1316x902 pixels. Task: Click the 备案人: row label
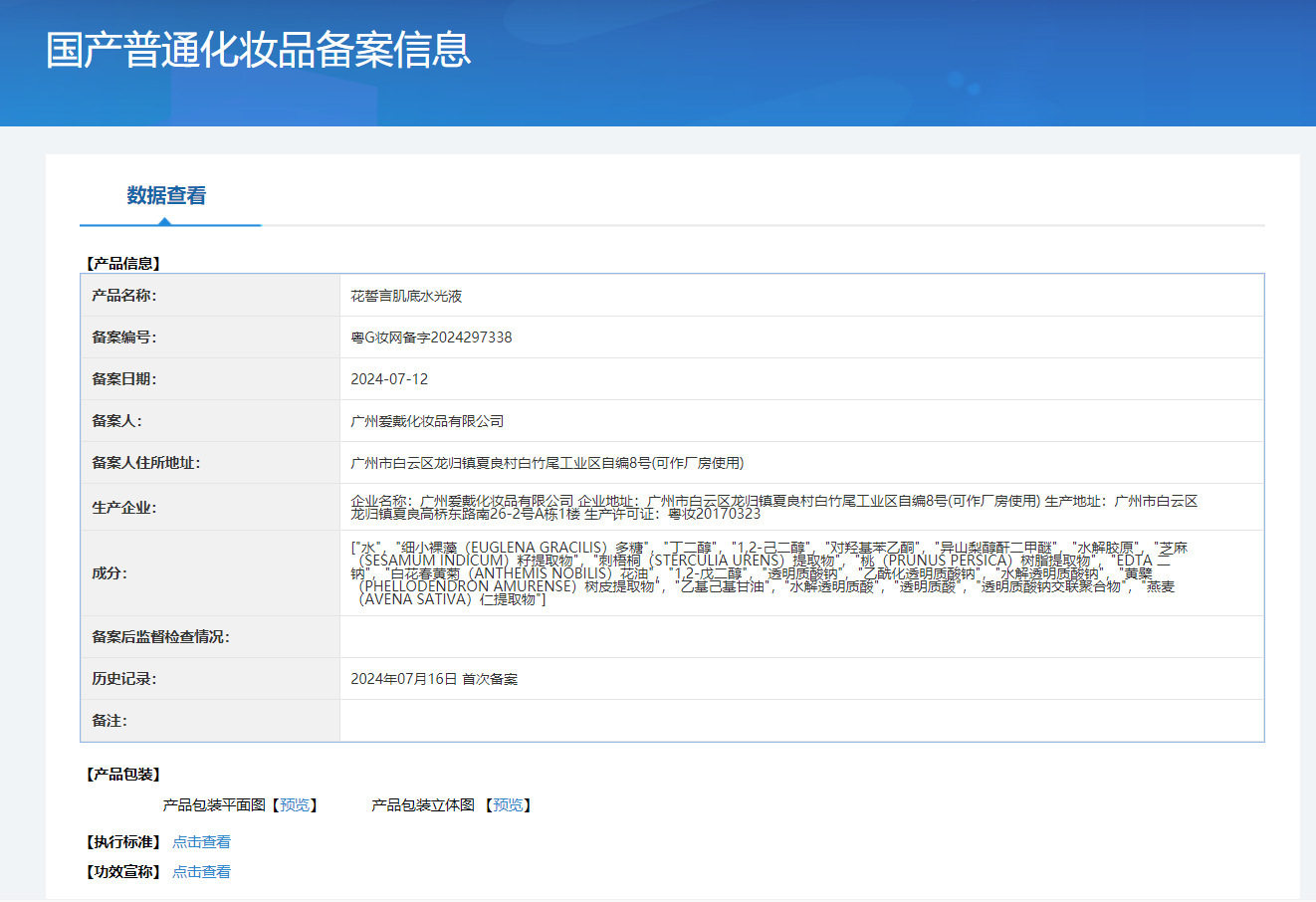pyautogui.click(x=116, y=421)
